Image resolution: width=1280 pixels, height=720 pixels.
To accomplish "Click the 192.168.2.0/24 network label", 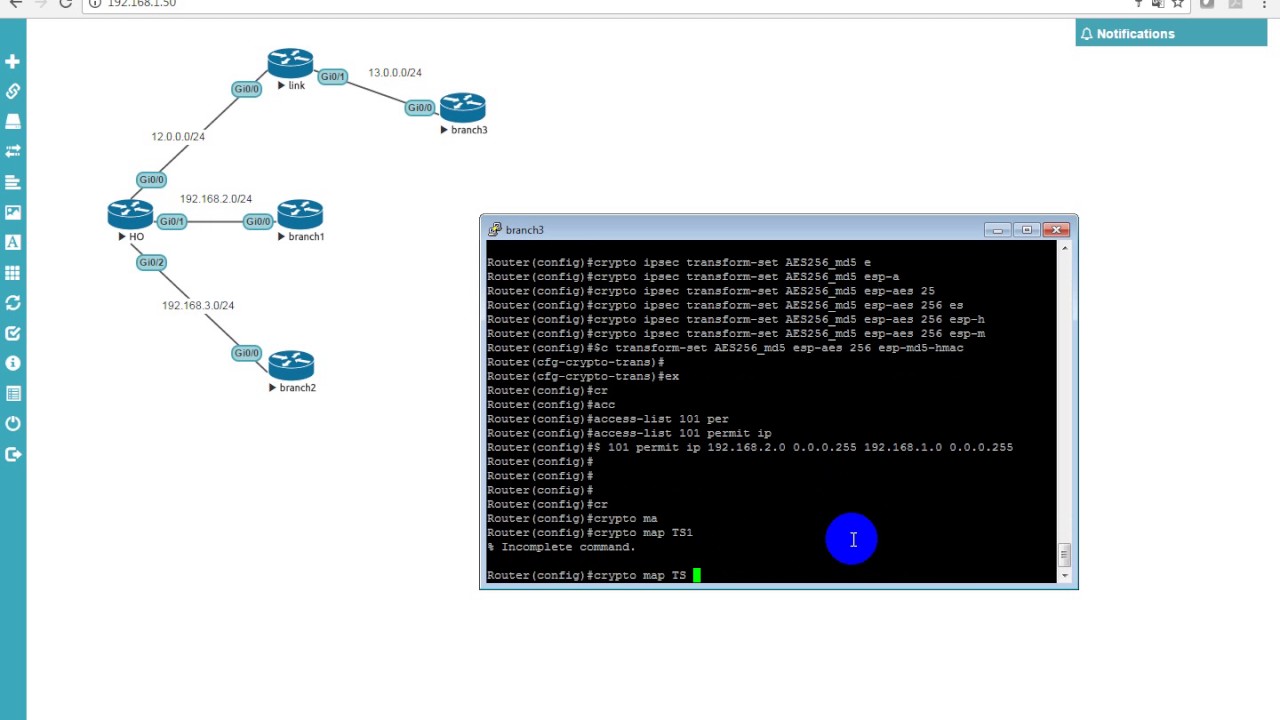I will click(216, 199).
